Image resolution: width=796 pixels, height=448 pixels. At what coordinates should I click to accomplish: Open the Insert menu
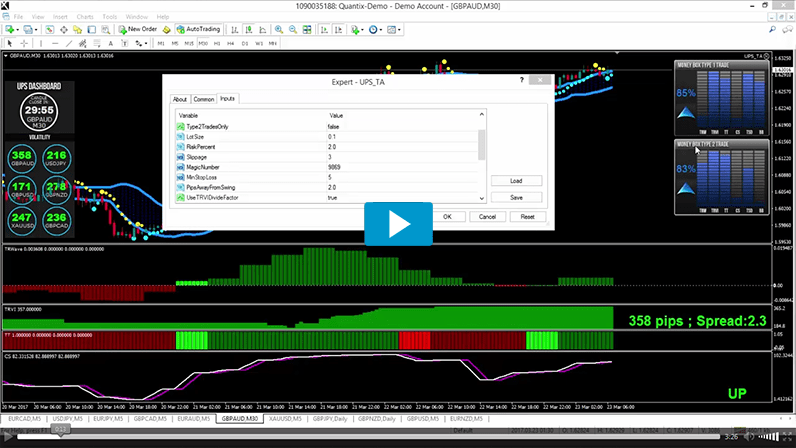click(x=60, y=17)
